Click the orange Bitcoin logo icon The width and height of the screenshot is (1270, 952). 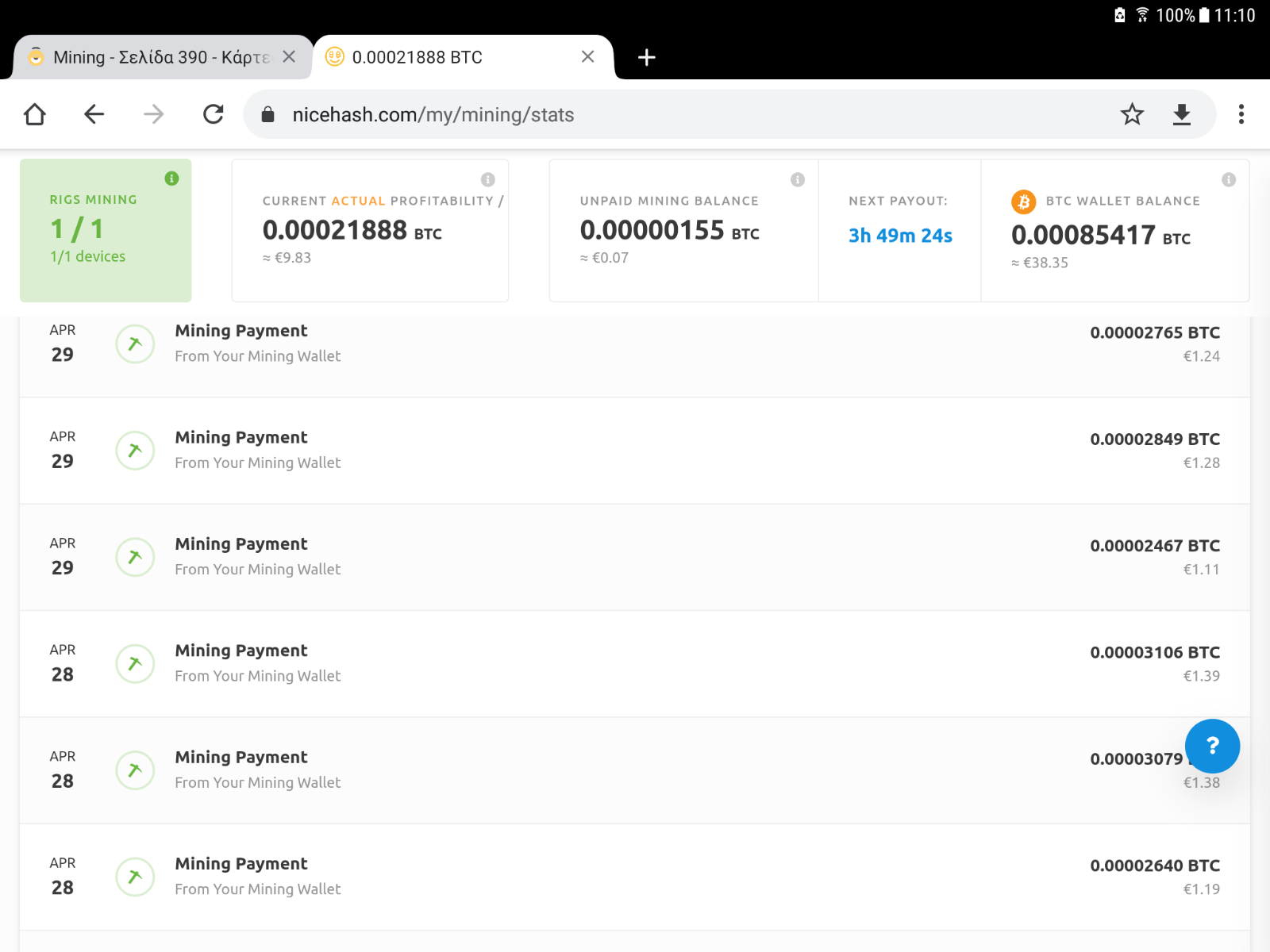click(1024, 202)
